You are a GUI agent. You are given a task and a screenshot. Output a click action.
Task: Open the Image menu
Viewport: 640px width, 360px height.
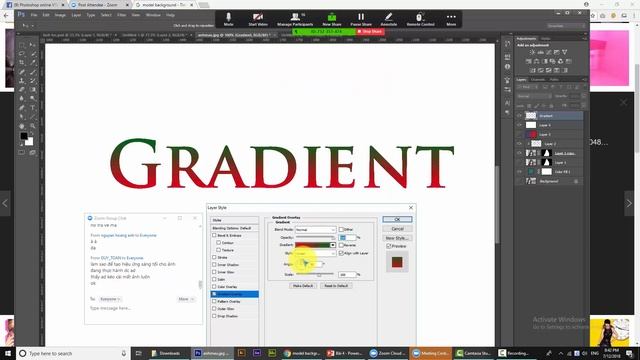click(60, 15)
